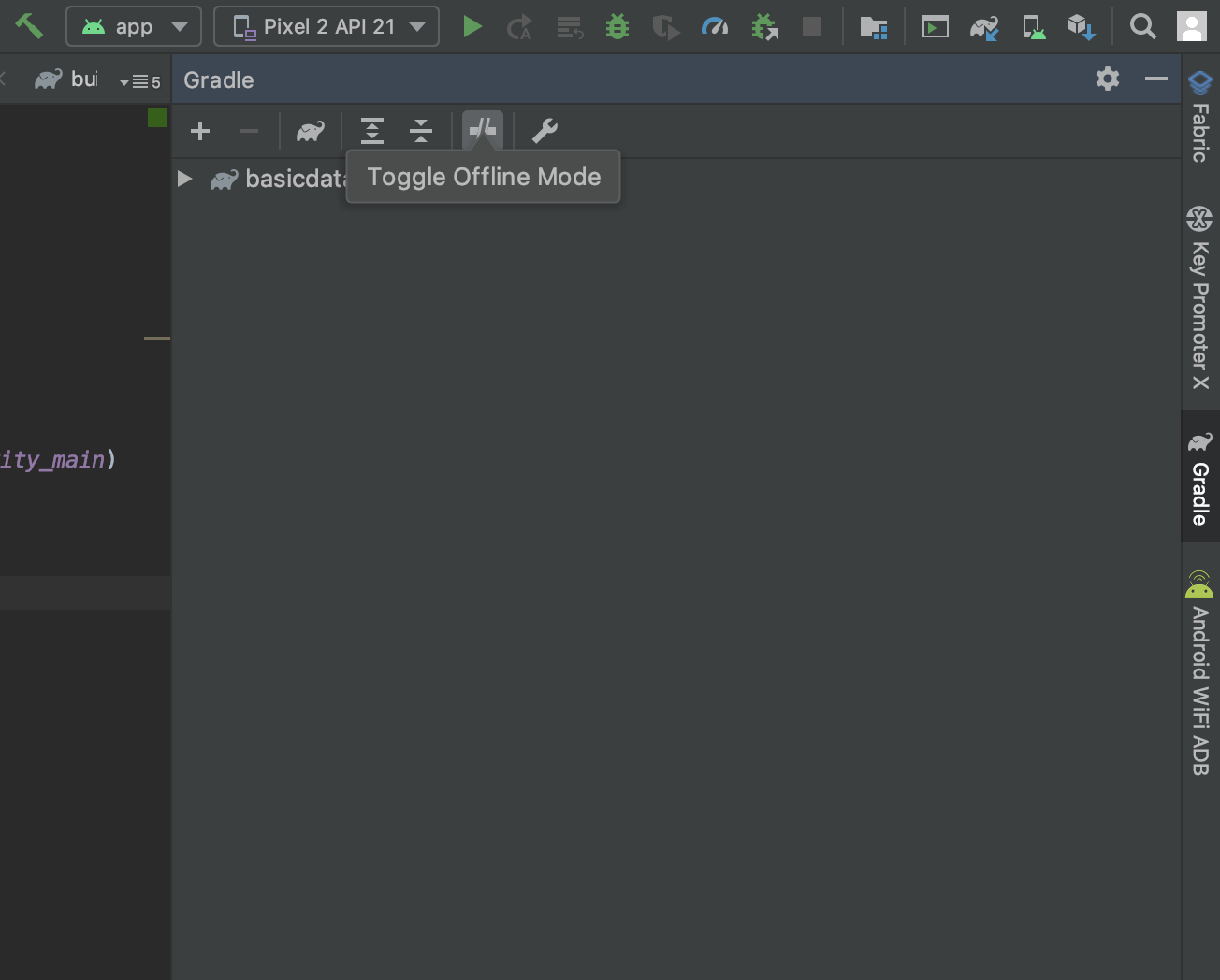Open the SDK Manager icon

click(1082, 26)
